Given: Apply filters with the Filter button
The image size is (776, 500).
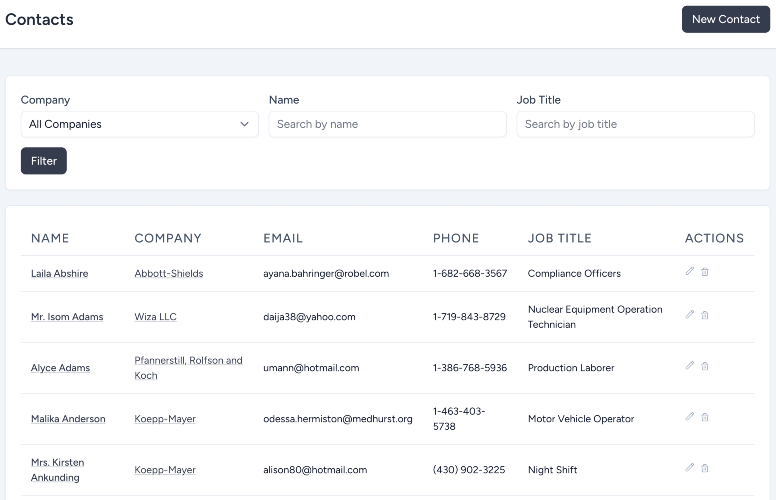Looking at the screenshot, I should coord(44,161).
